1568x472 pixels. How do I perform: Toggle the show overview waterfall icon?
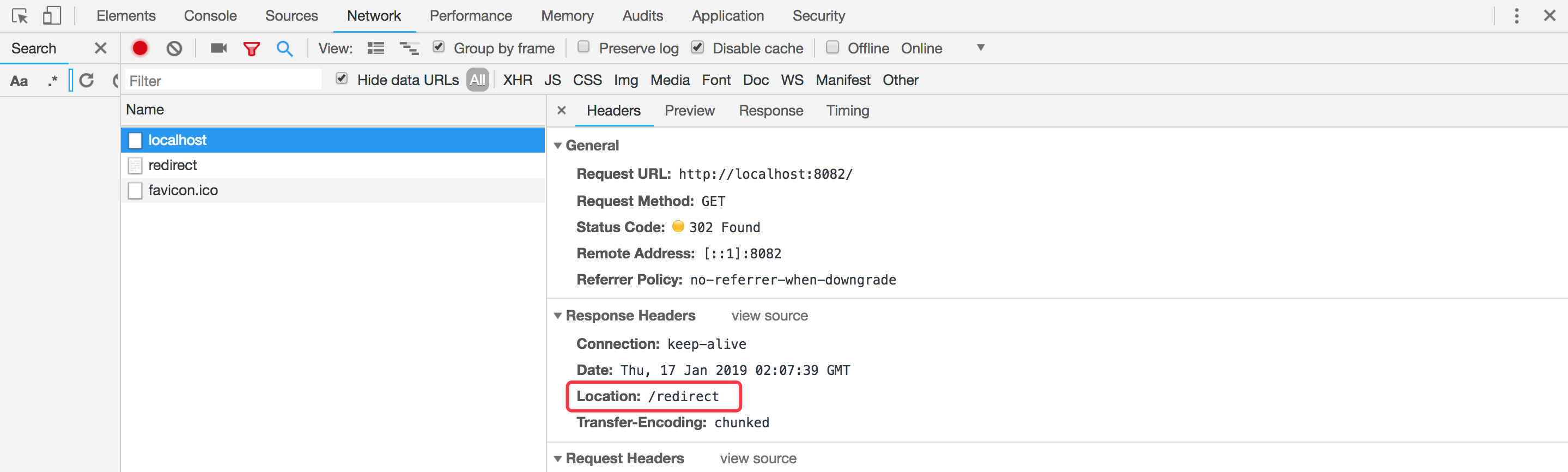[x=409, y=48]
